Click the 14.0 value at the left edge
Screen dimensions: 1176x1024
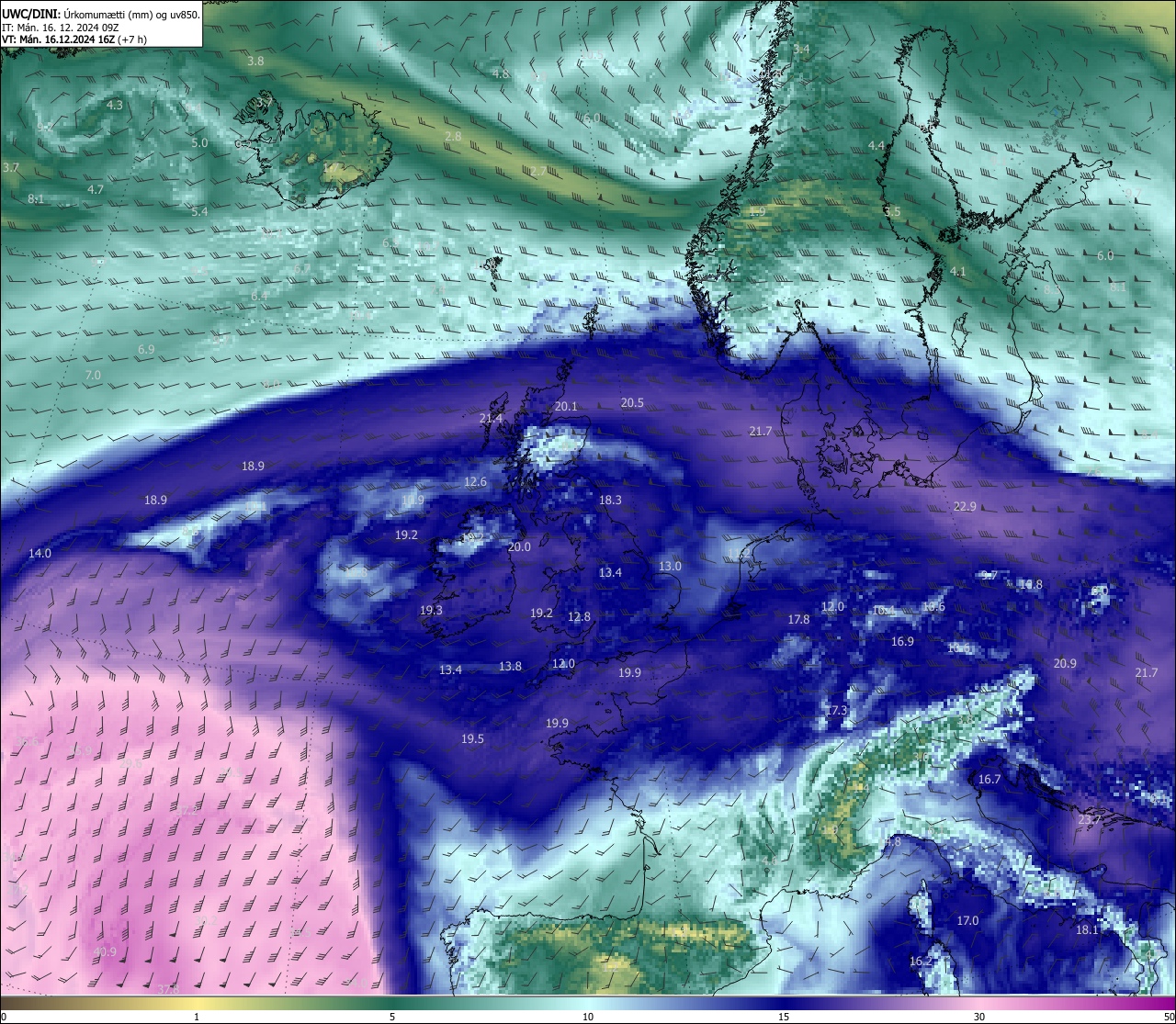[x=40, y=554]
